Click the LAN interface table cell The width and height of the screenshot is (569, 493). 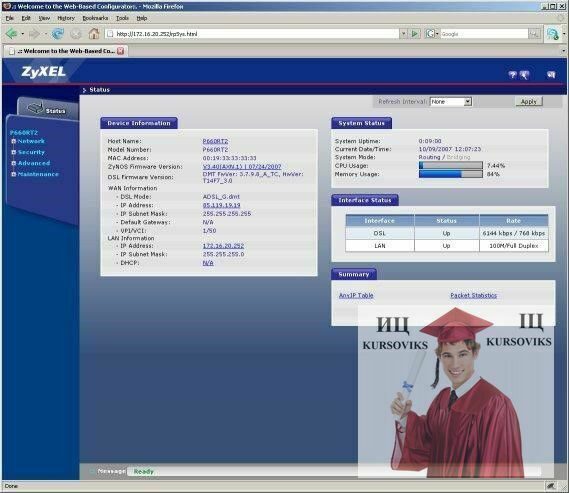tap(380, 246)
